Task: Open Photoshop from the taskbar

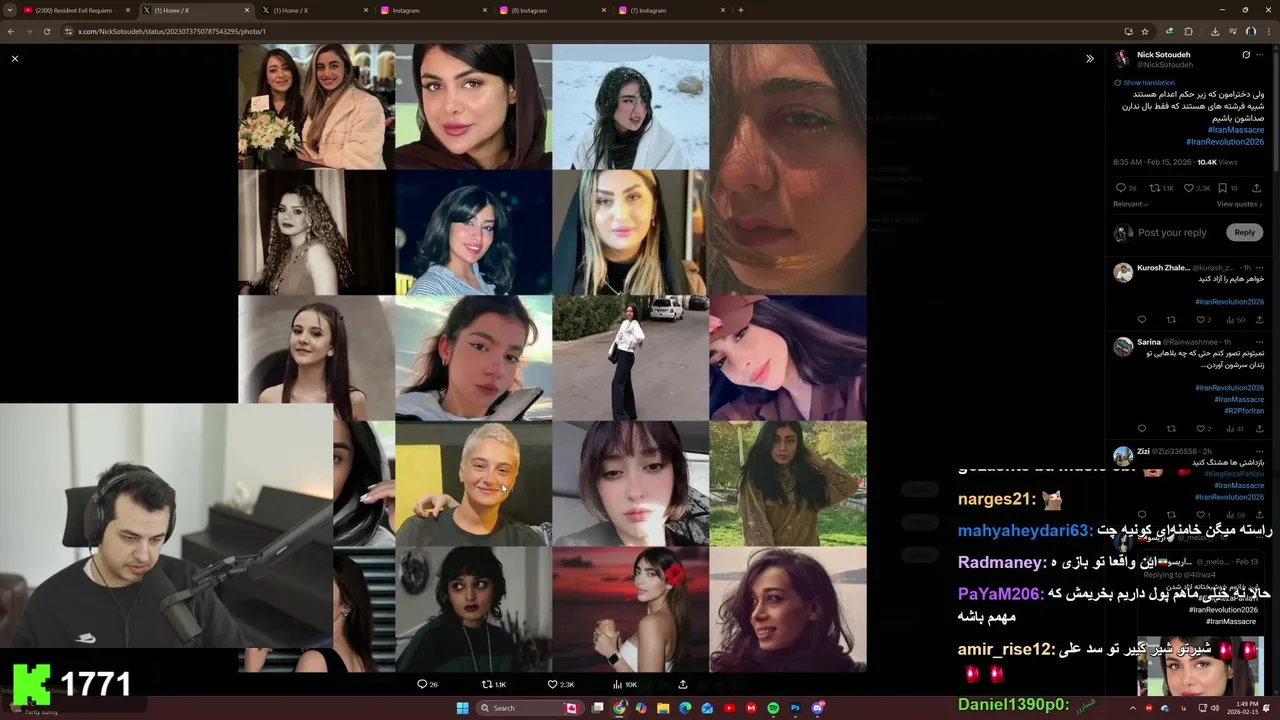Action: pyautogui.click(x=795, y=708)
